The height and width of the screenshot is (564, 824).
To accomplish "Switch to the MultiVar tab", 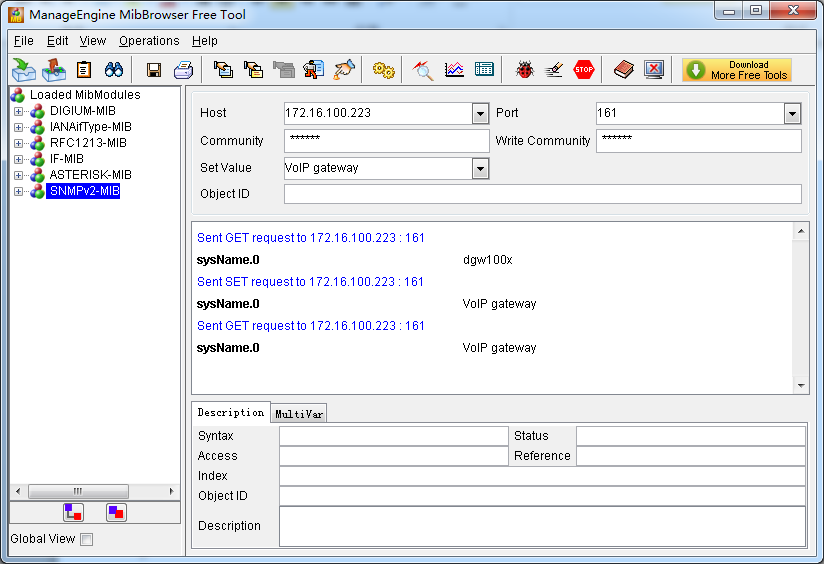I will pyautogui.click(x=298, y=414).
